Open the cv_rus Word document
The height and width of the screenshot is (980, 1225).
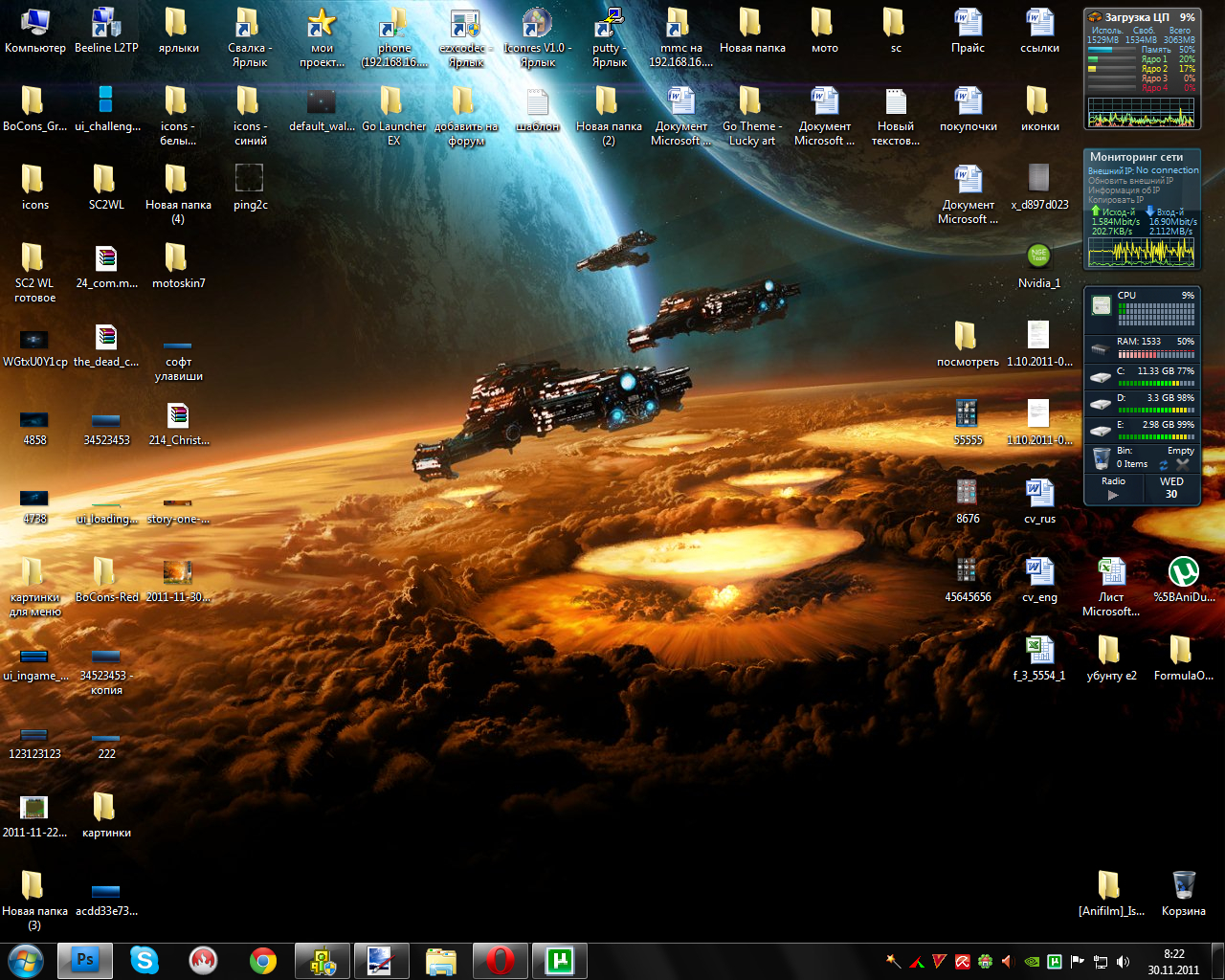[x=1038, y=501]
